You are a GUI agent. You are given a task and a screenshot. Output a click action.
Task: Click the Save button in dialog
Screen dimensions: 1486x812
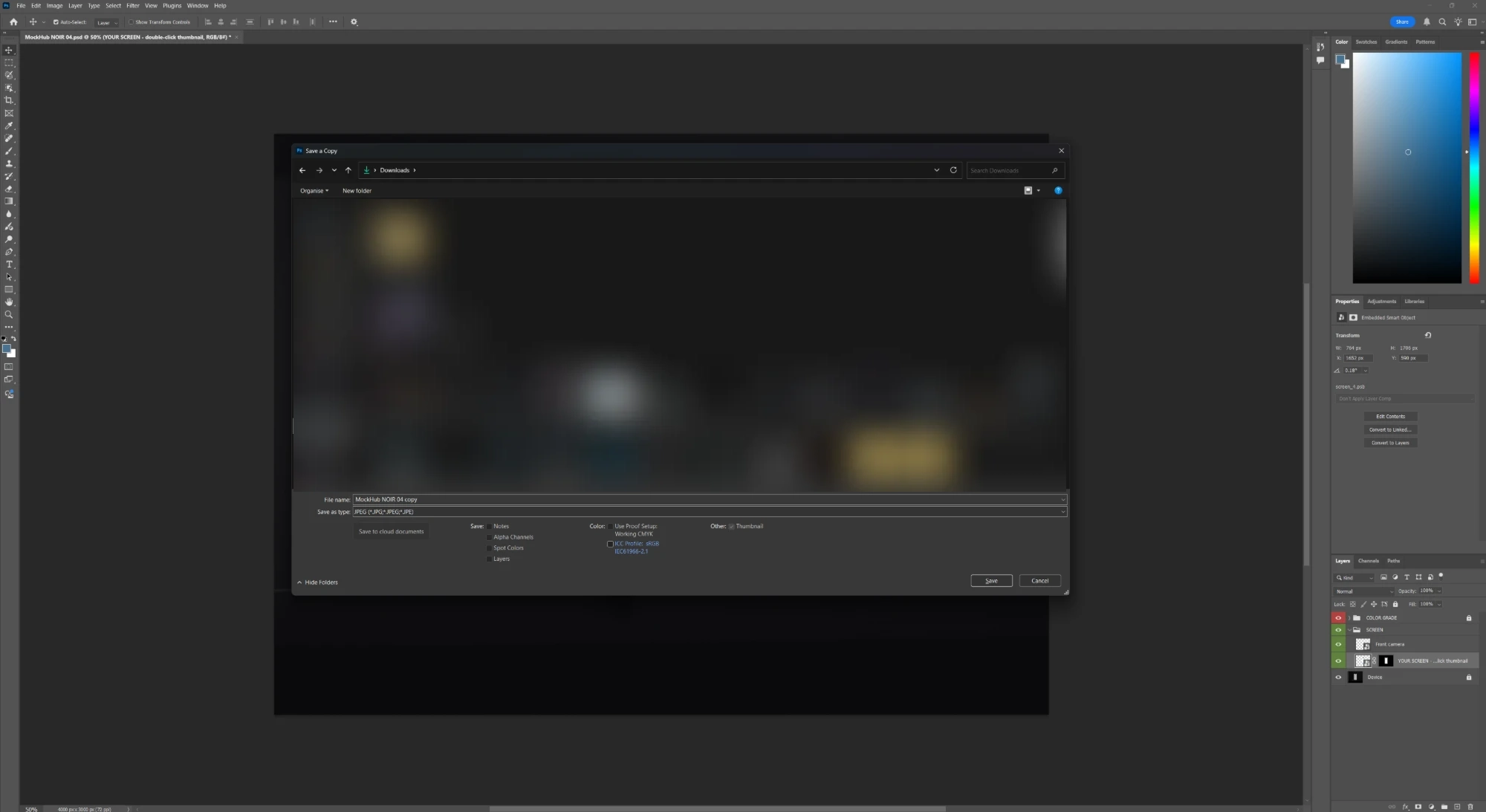click(x=991, y=581)
